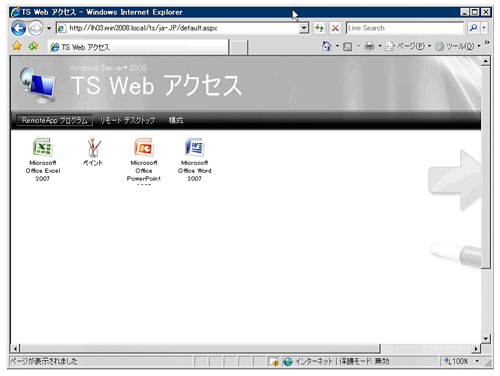Print the page with printer icon
500x376 pixels.
(369, 46)
